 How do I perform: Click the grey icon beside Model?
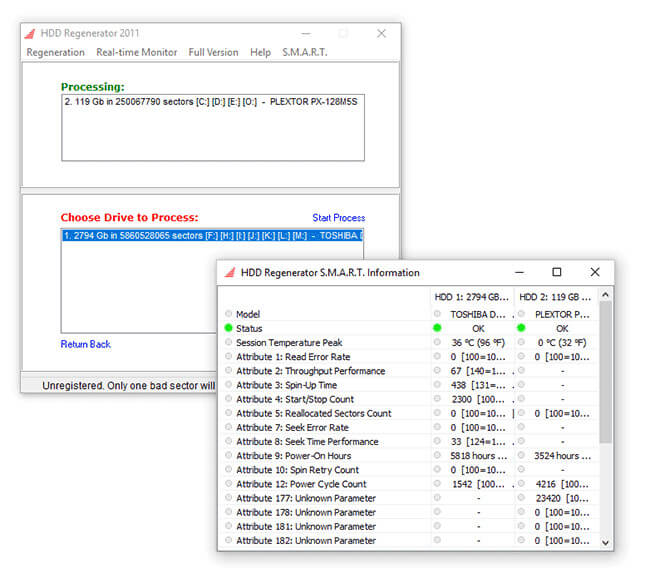coord(228,313)
